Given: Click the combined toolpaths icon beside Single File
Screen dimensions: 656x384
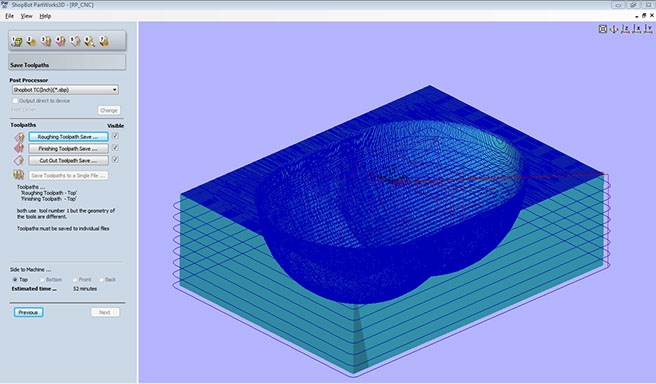Looking at the screenshot, I should pos(19,175).
